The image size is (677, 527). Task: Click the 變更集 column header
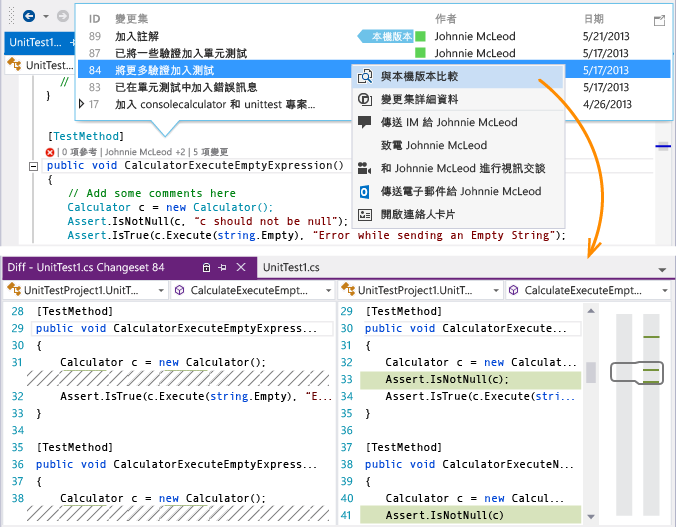[132, 19]
